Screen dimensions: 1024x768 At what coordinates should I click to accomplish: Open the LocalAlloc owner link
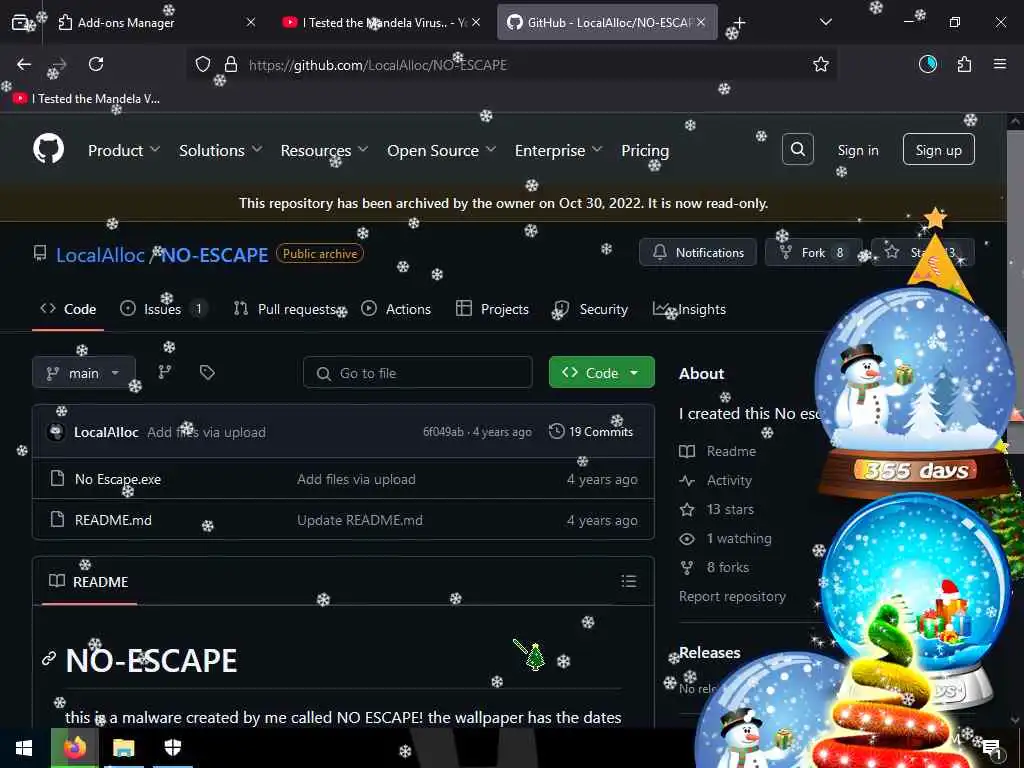point(100,255)
